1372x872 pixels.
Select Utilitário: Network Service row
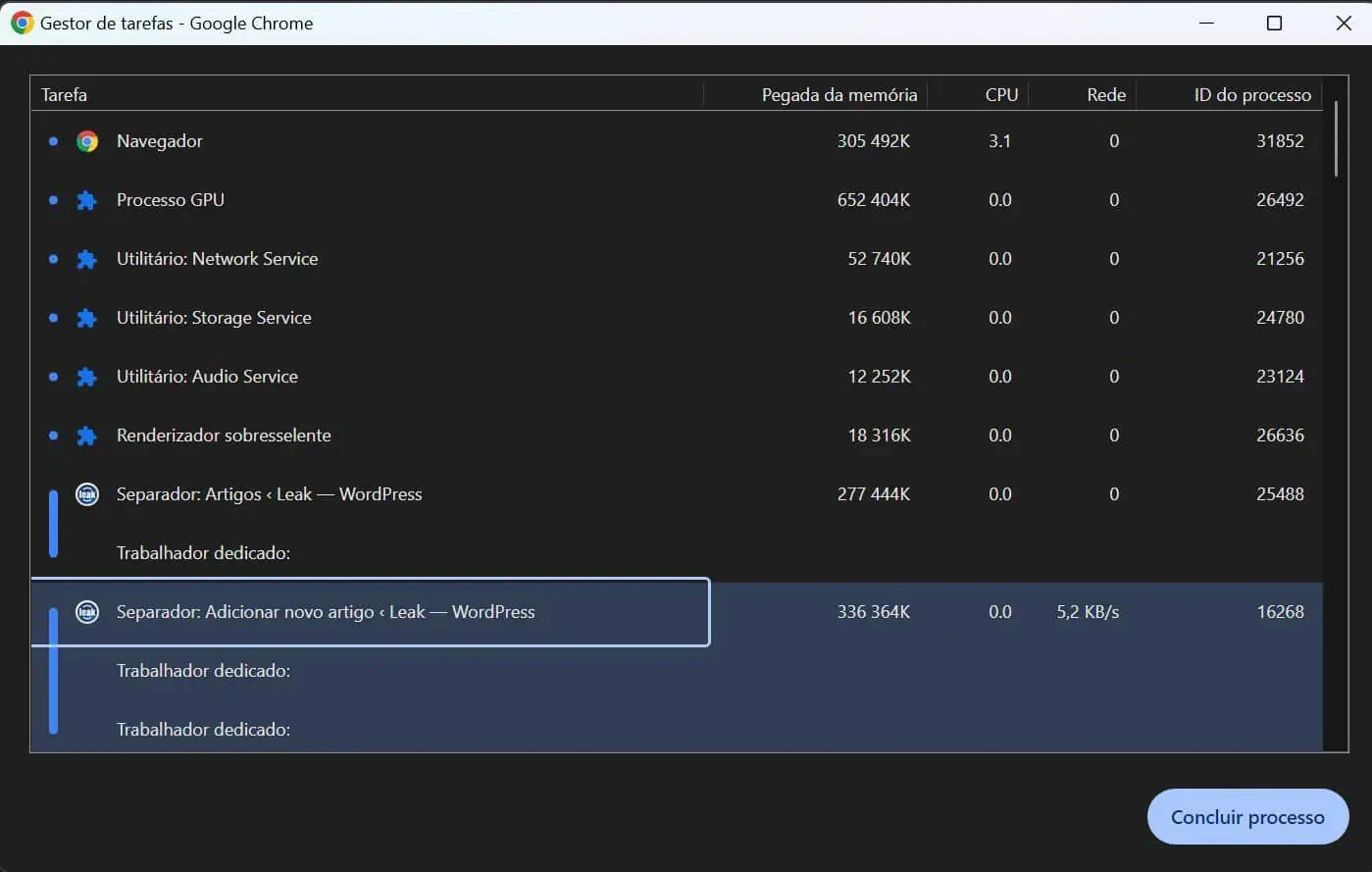click(677, 259)
